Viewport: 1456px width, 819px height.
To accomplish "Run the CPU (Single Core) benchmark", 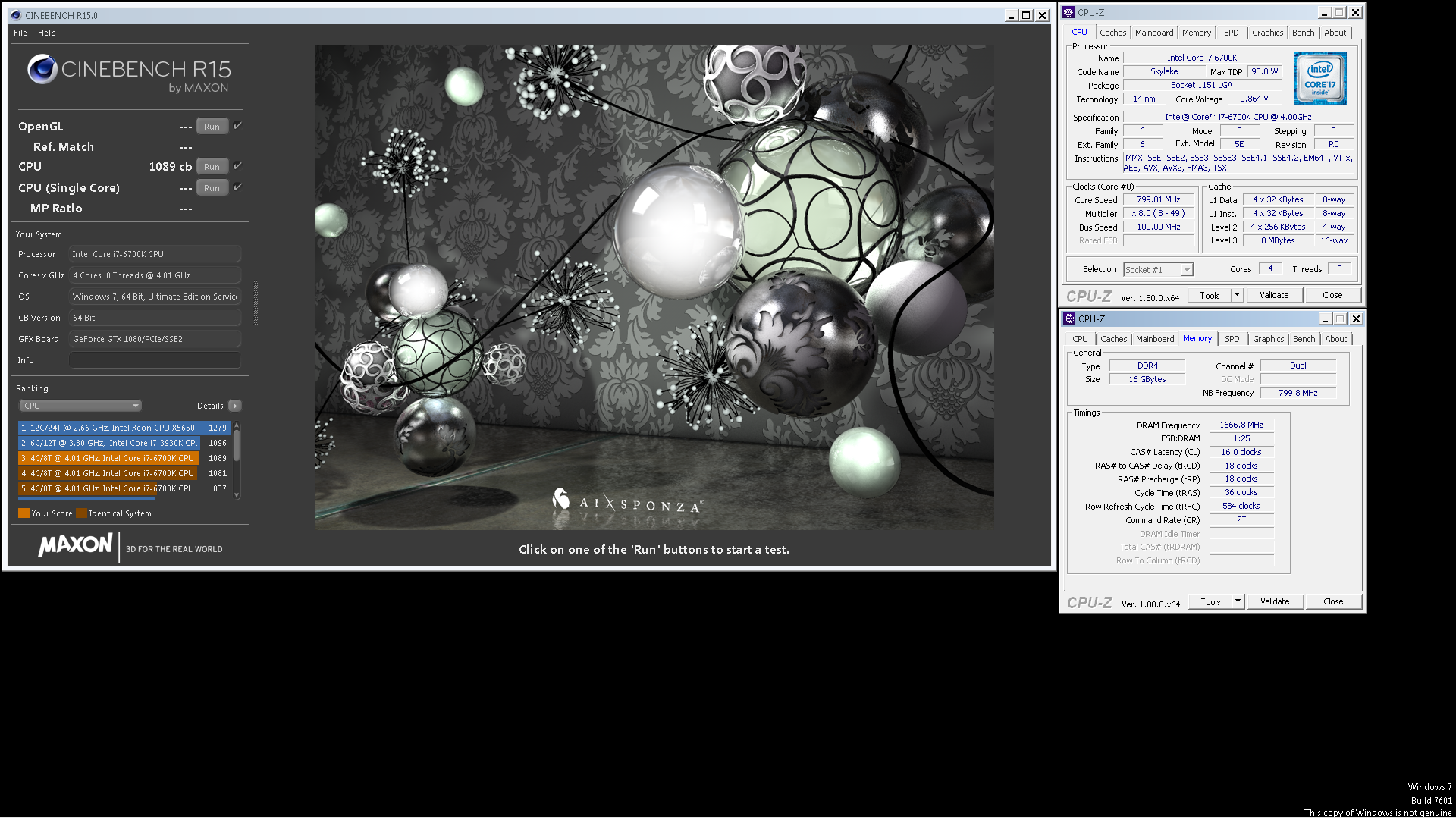I will 212,188.
